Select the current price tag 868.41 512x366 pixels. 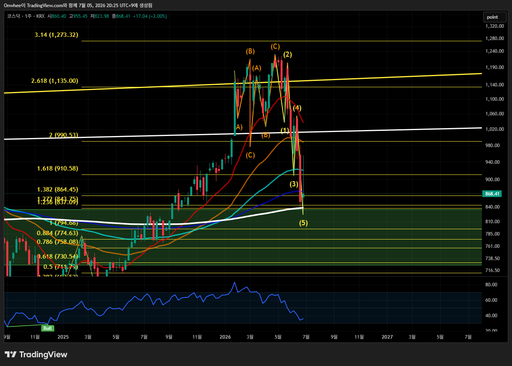[x=492, y=194]
